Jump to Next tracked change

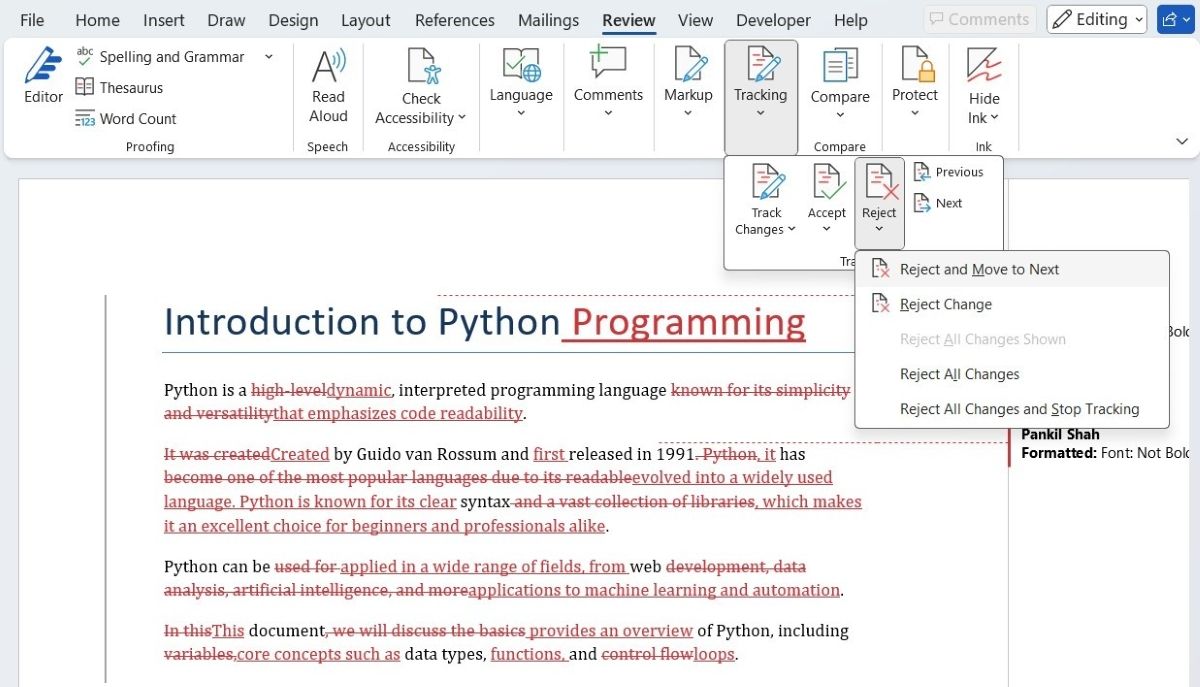pos(938,203)
